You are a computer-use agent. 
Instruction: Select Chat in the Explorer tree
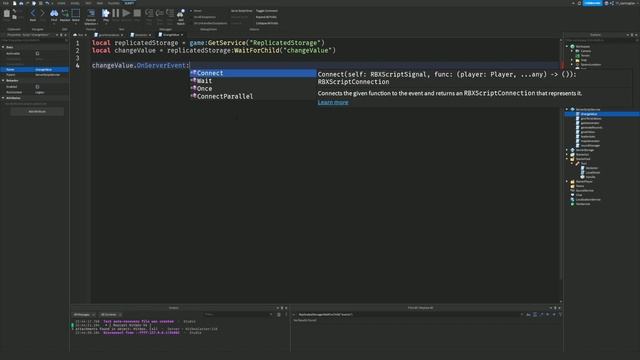pyautogui.click(x=579, y=195)
